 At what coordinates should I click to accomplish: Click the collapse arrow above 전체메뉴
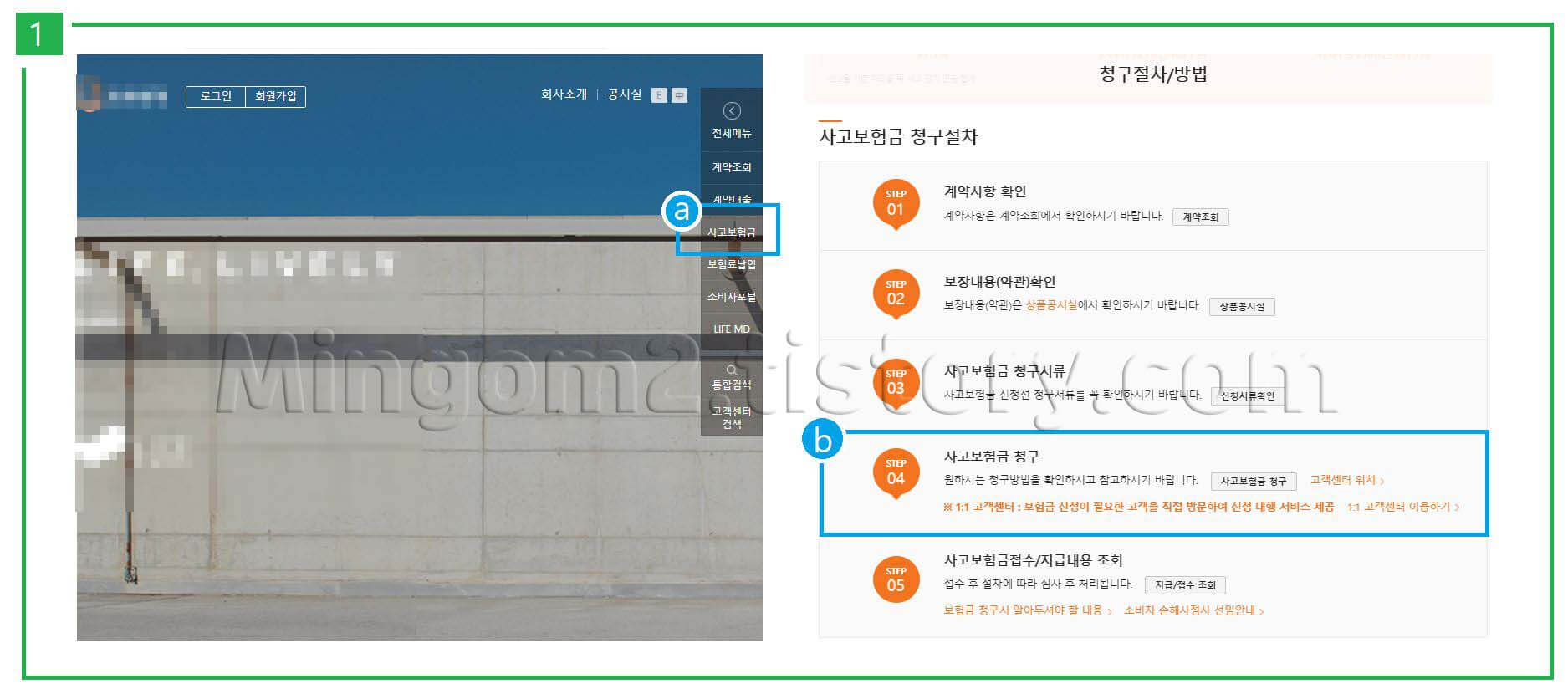tap(732, 110)
